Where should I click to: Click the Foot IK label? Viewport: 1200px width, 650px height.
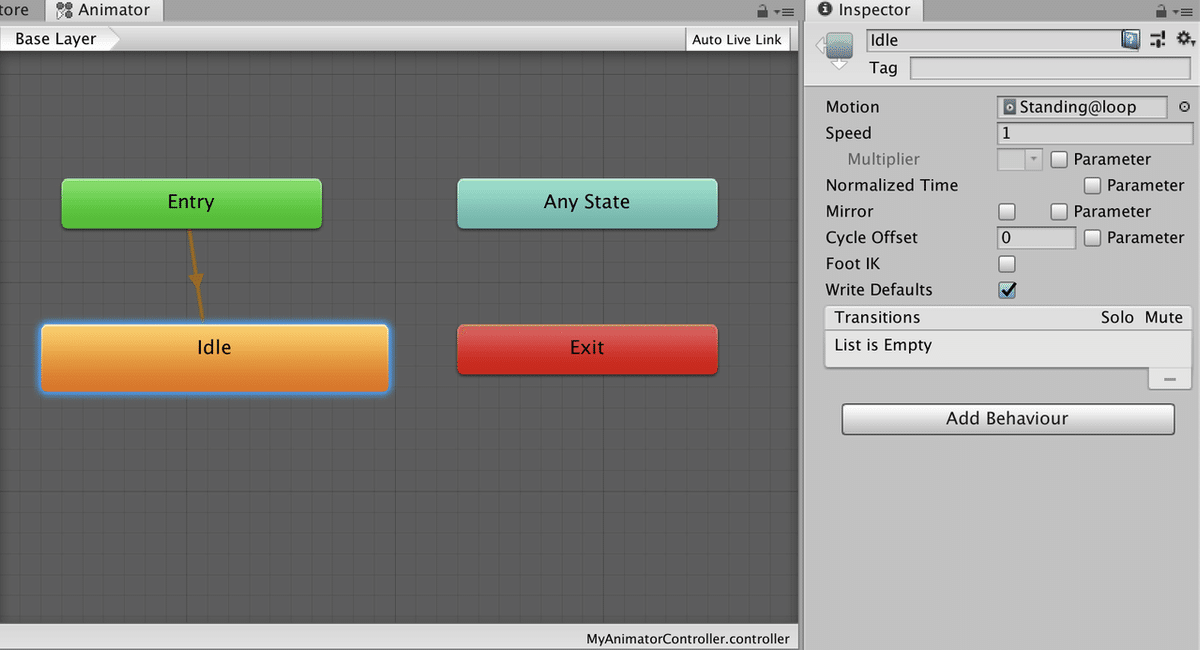point(853,263)
